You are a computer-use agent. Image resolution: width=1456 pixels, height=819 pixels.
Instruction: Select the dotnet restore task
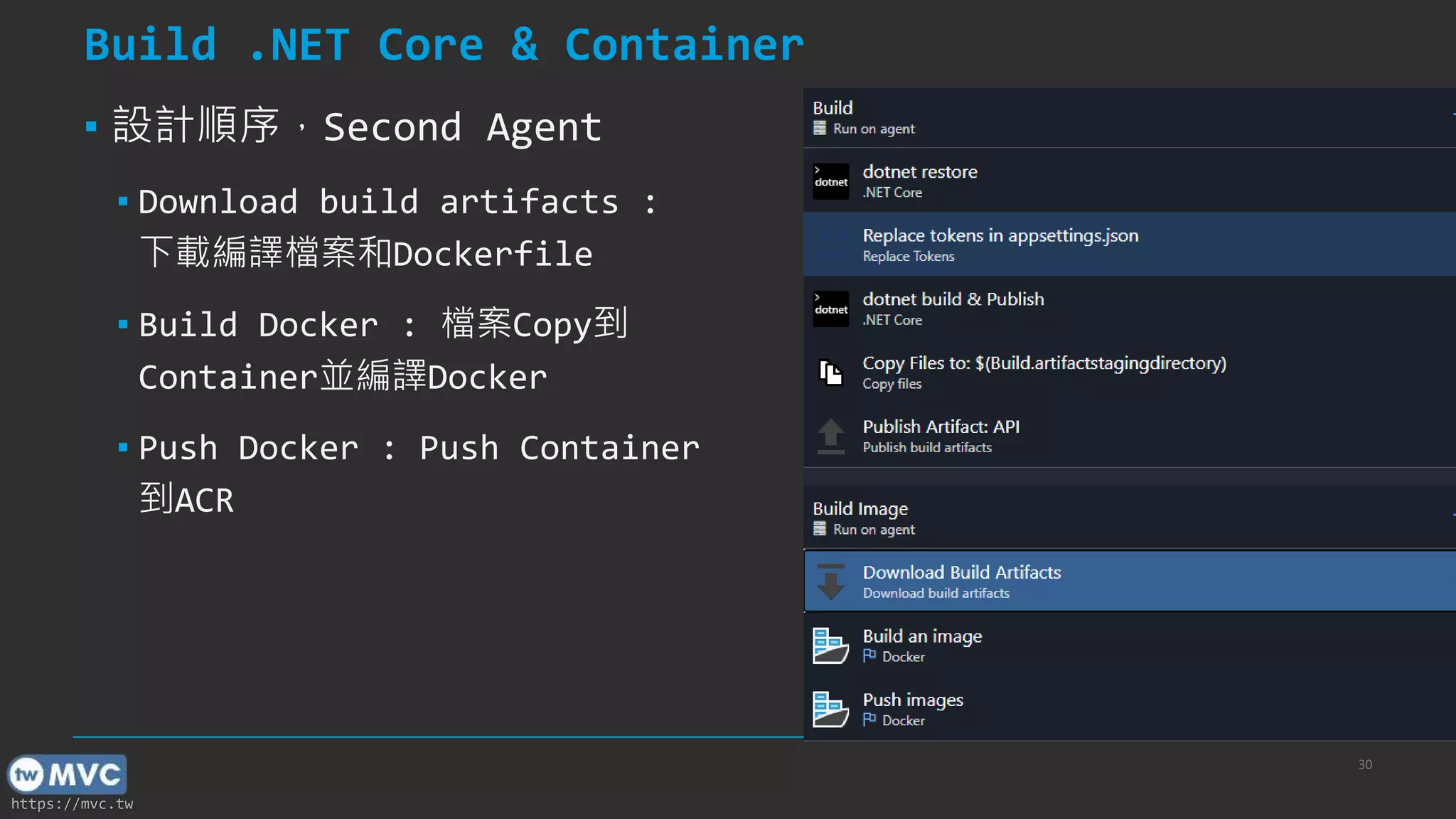coord(1130,181)
